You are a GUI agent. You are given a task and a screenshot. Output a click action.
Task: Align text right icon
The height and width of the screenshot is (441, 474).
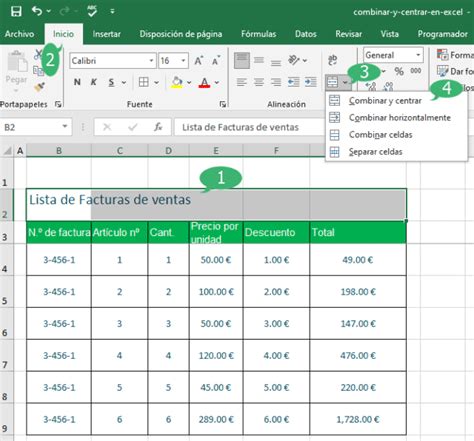[x=276, y=82]
